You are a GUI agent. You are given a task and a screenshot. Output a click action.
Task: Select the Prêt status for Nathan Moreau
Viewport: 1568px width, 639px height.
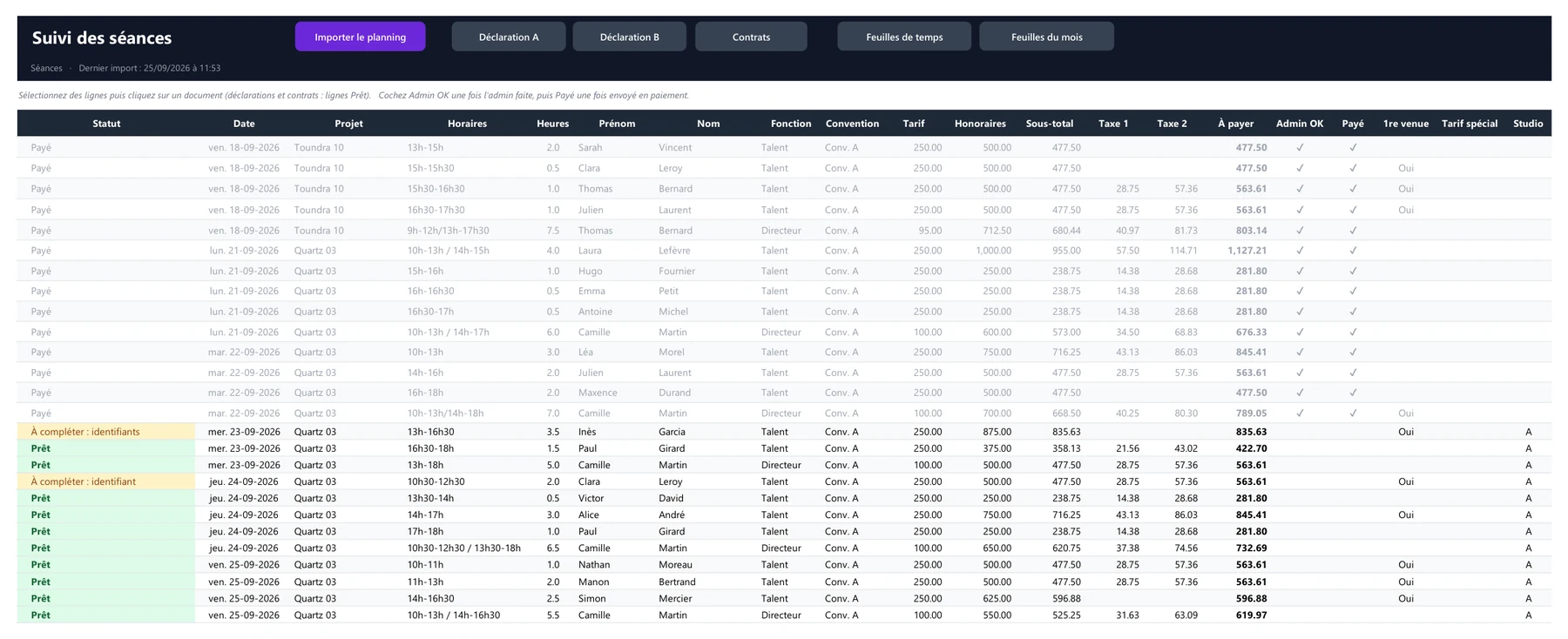tap(106, 565)
